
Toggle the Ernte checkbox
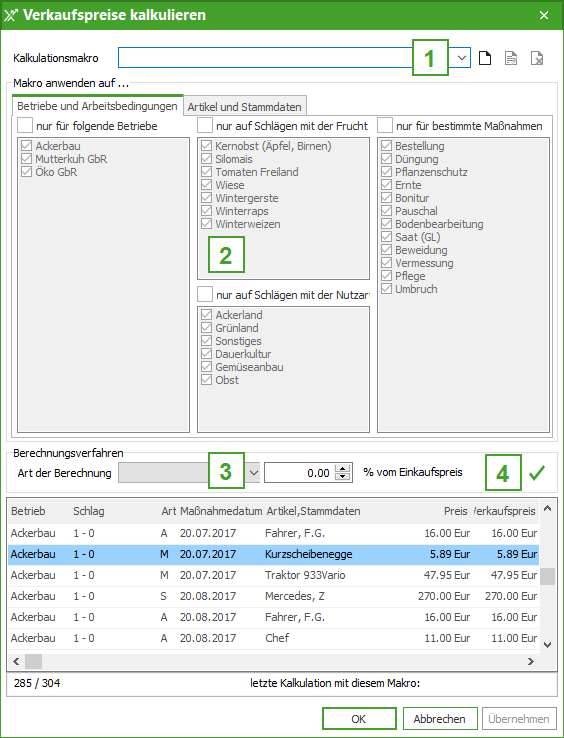point(386,184)
